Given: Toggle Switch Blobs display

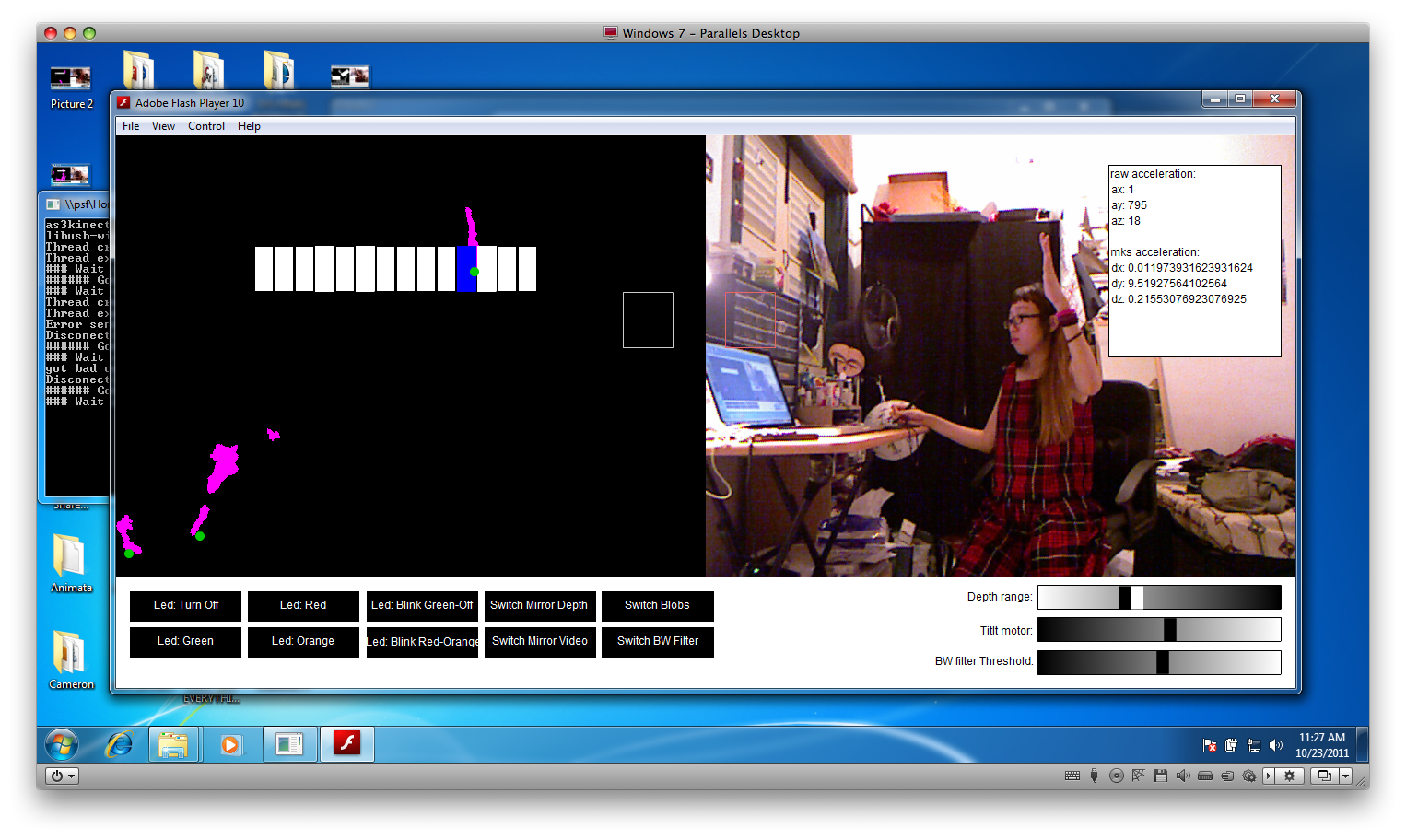Looking at the screenshot, I should [x=657, y=605].
